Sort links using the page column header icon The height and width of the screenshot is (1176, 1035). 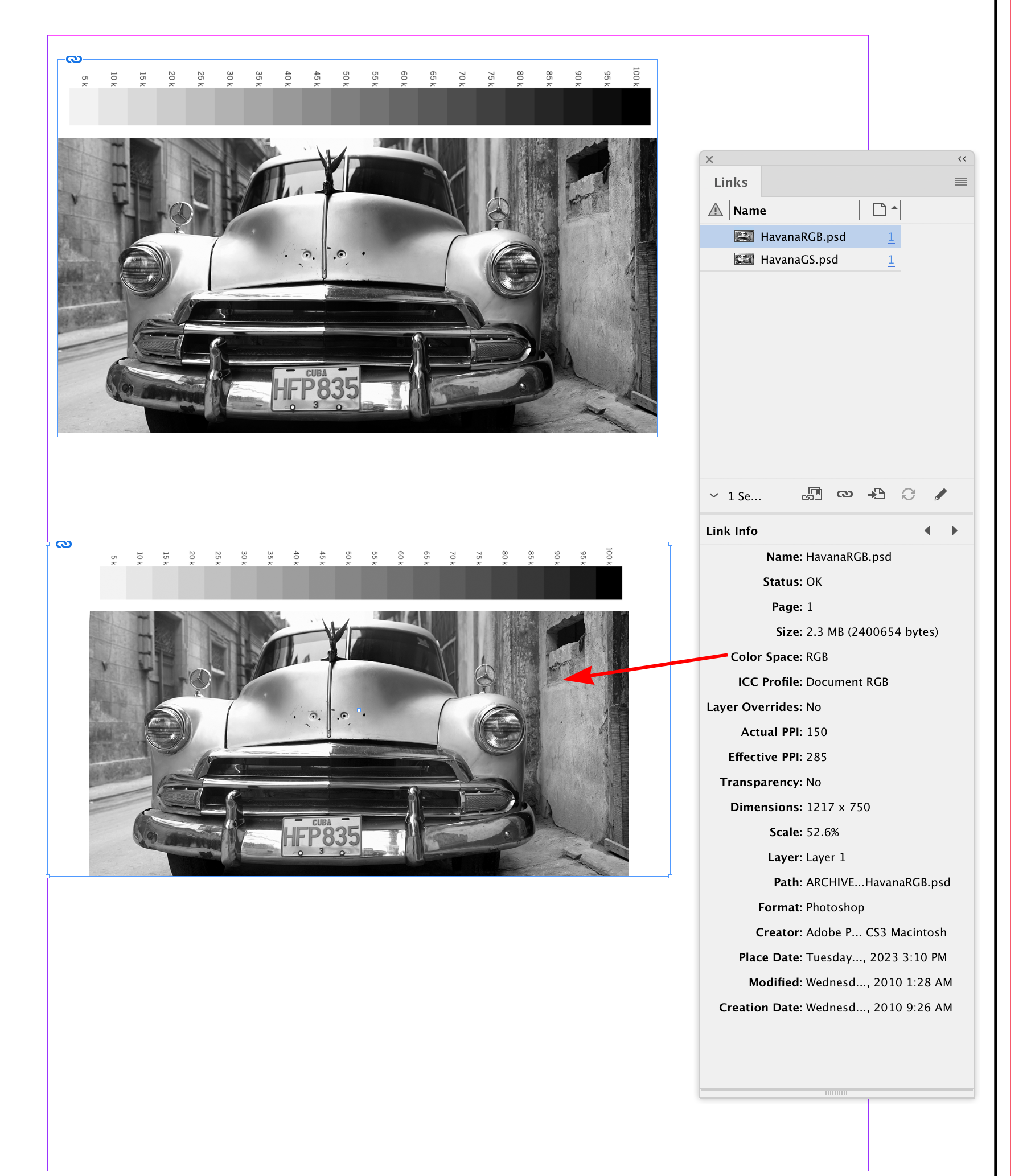point(878,210)
